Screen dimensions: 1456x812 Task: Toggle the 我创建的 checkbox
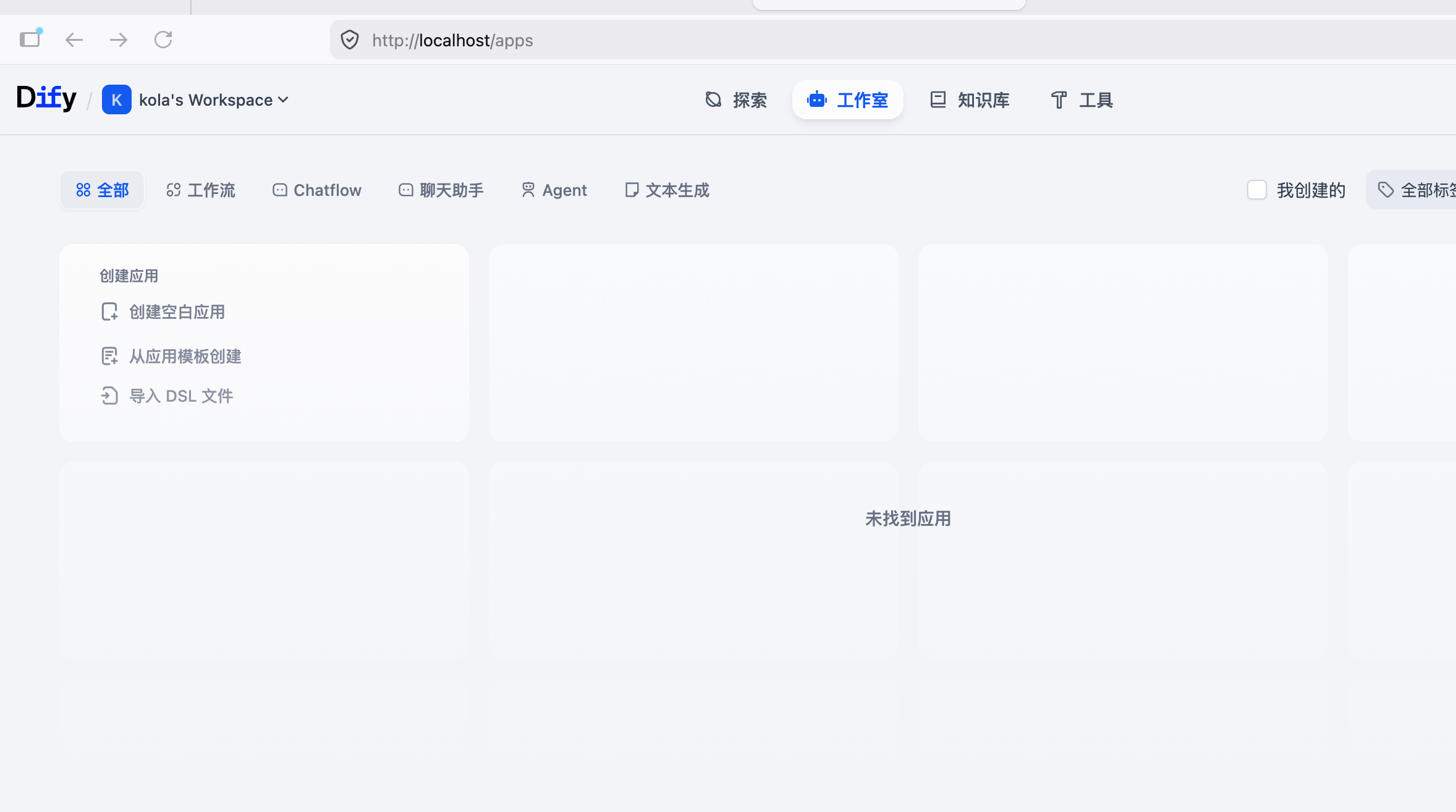click(1257, 190)
